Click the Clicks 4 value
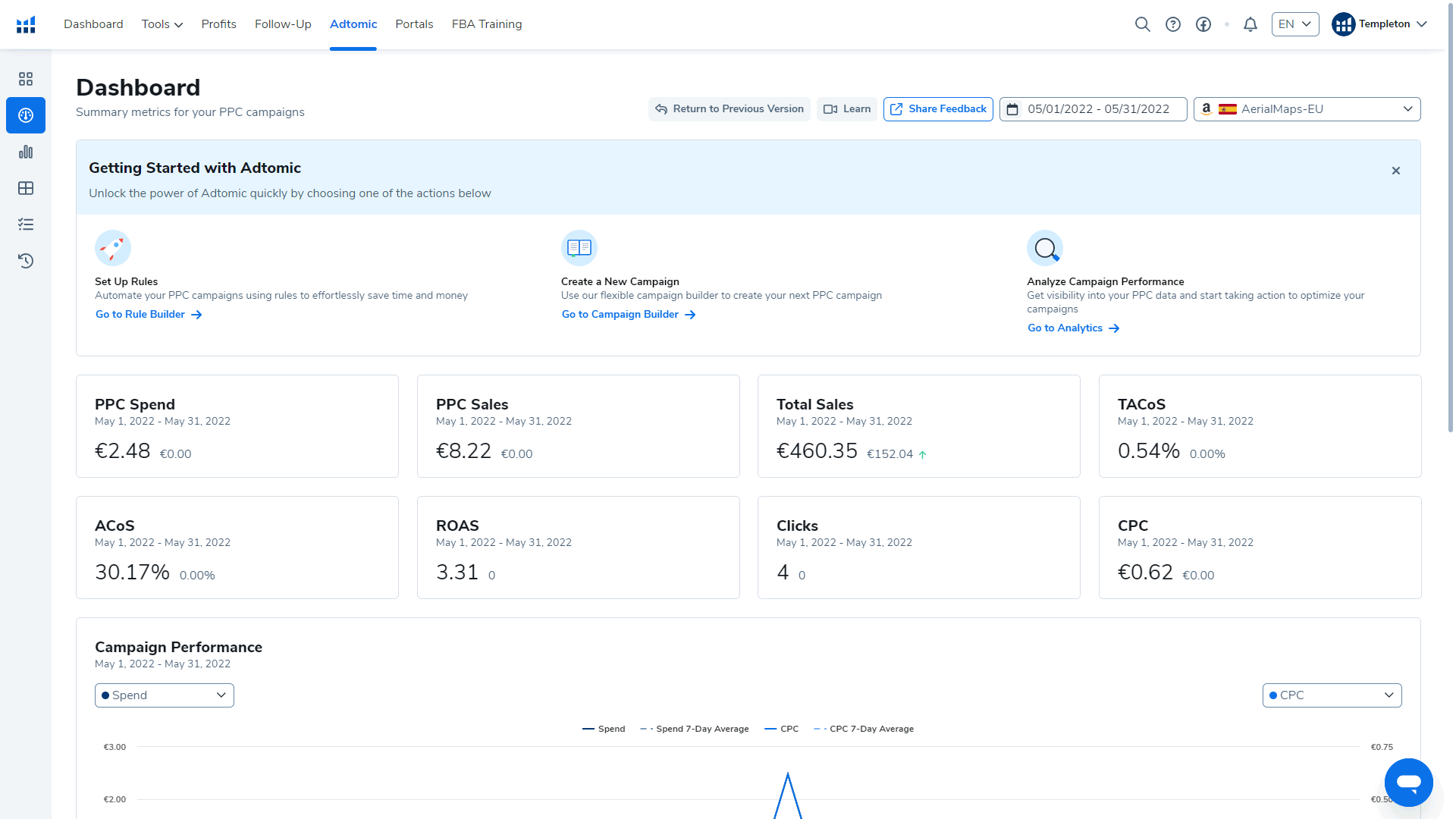The width and height of the screenshot is (1456, 819). 783,573
